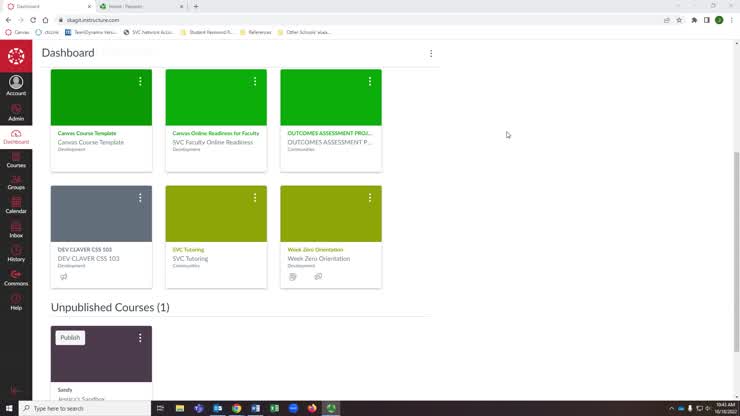Open Help in the sidebar
Screen dimensions: 740x416
16,302
